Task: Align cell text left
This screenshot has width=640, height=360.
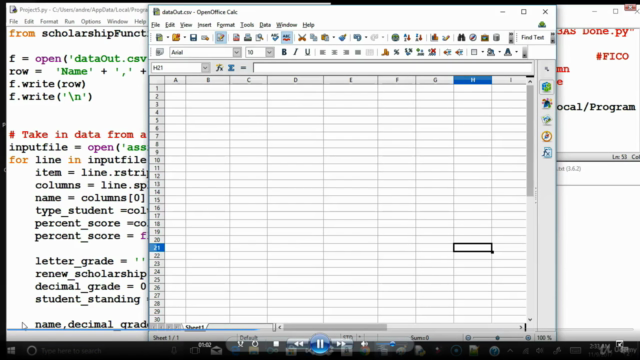Action: click(322, 52)
